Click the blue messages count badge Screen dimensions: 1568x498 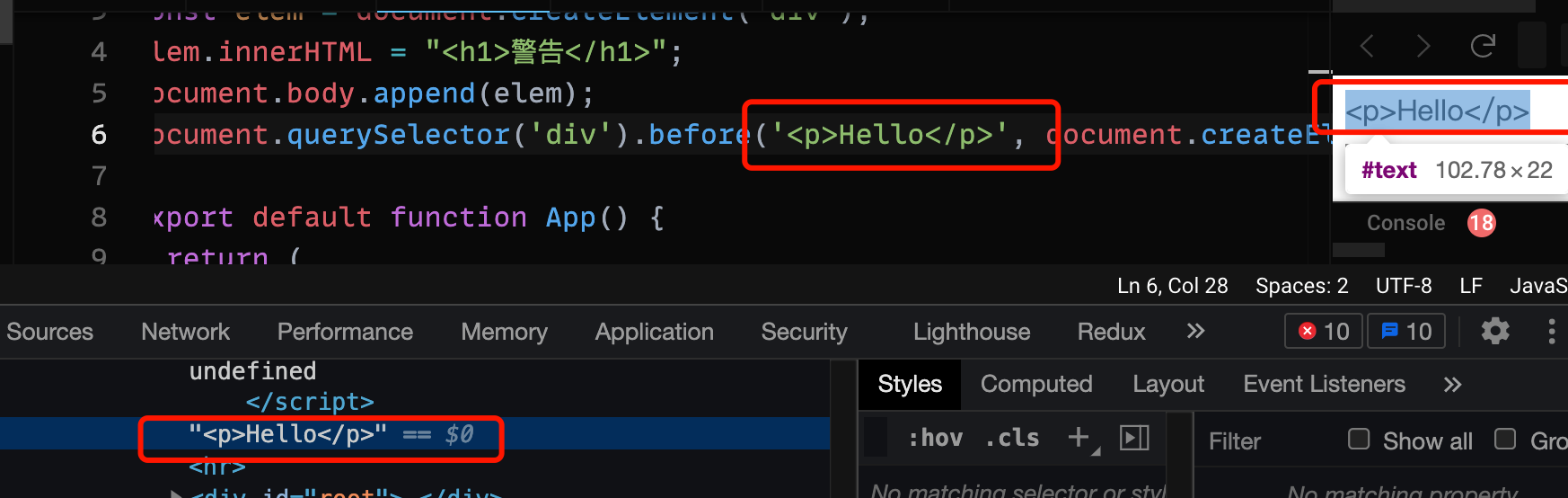1406,332
